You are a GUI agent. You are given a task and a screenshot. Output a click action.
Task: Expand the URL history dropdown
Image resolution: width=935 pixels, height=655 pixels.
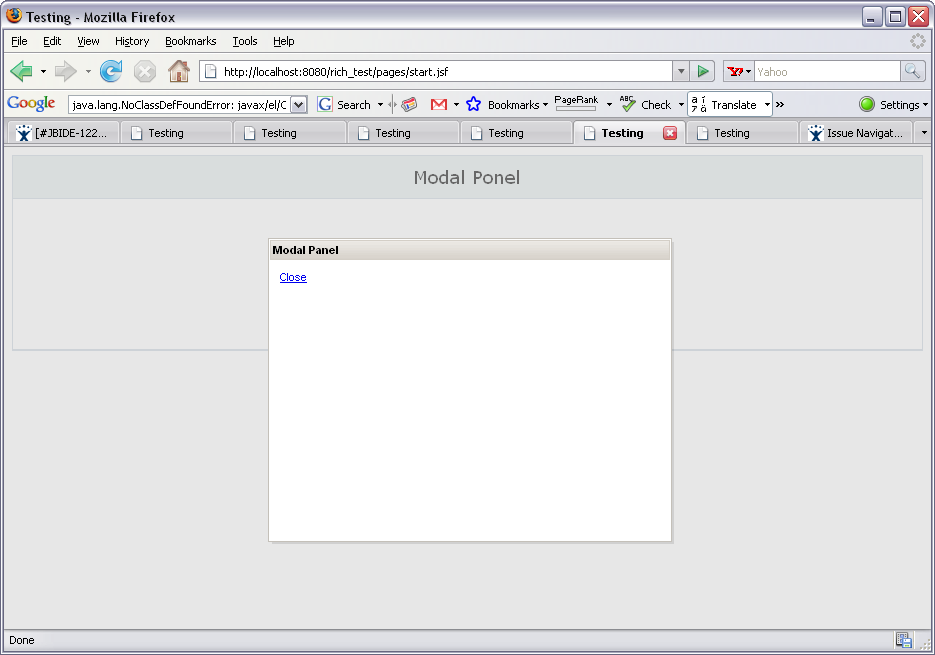pos(681,72)
